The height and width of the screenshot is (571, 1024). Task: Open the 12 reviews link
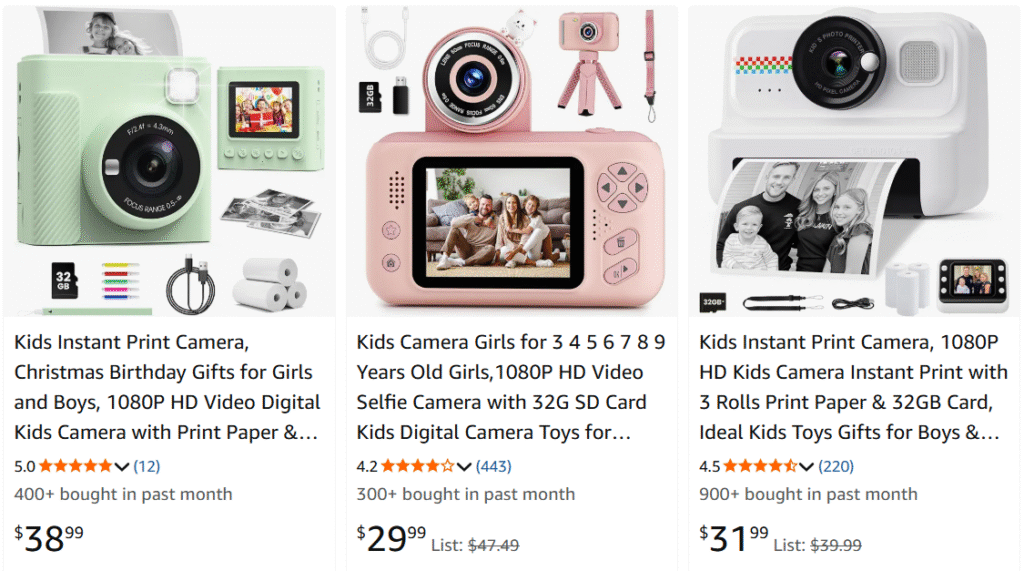tap(146, 466)
